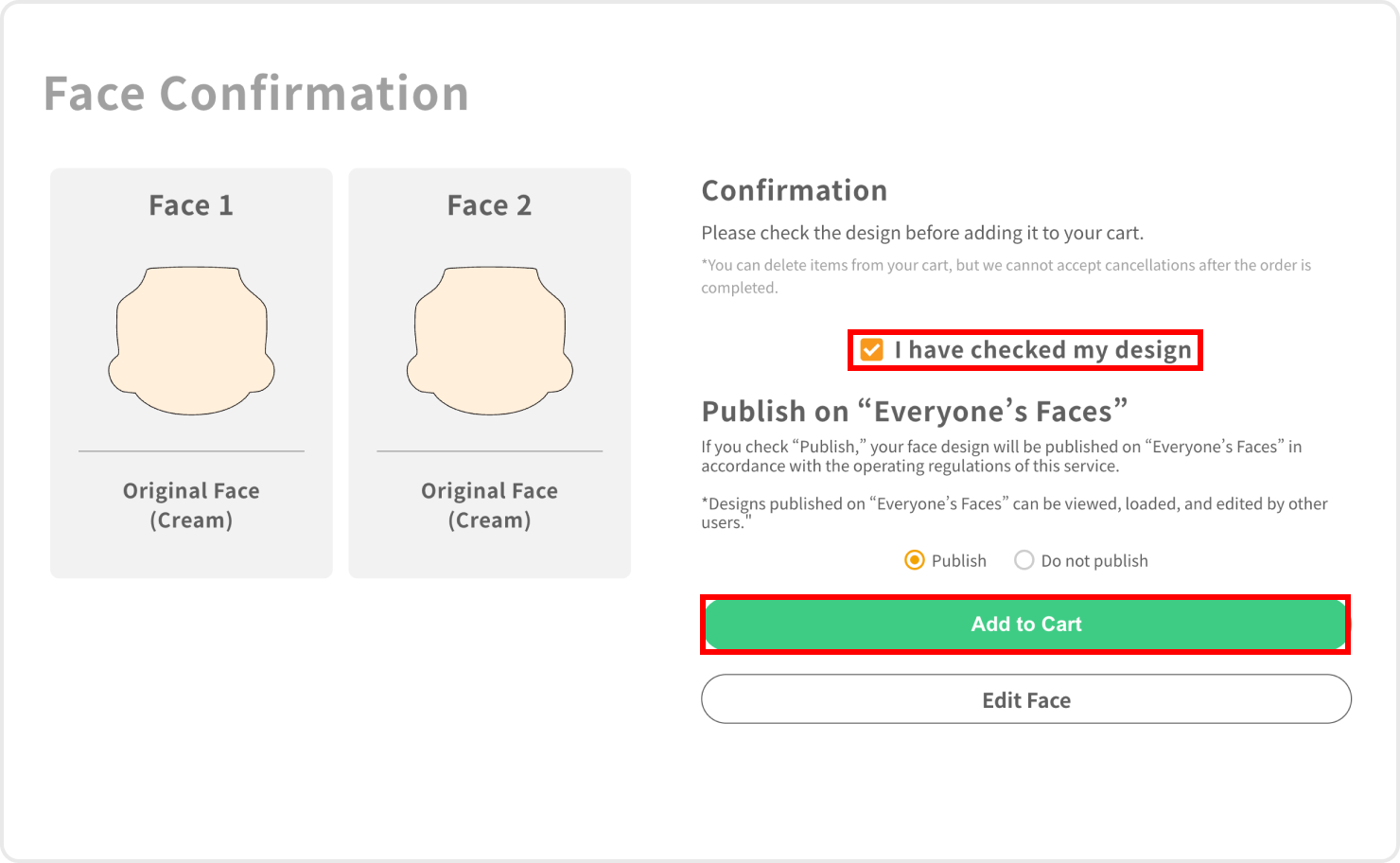
Task: Choose the "Do not publish" radio option
Action: click(x=1024, y=560)
